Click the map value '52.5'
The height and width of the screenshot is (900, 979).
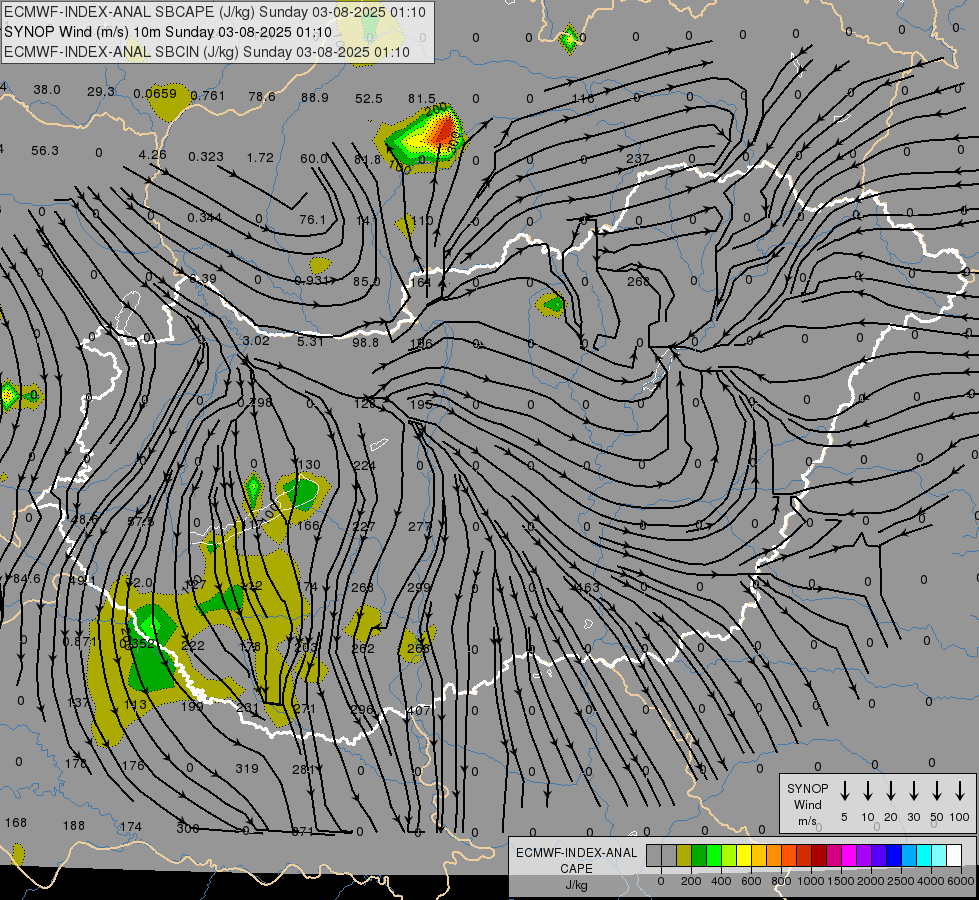[x=368, y=99]
